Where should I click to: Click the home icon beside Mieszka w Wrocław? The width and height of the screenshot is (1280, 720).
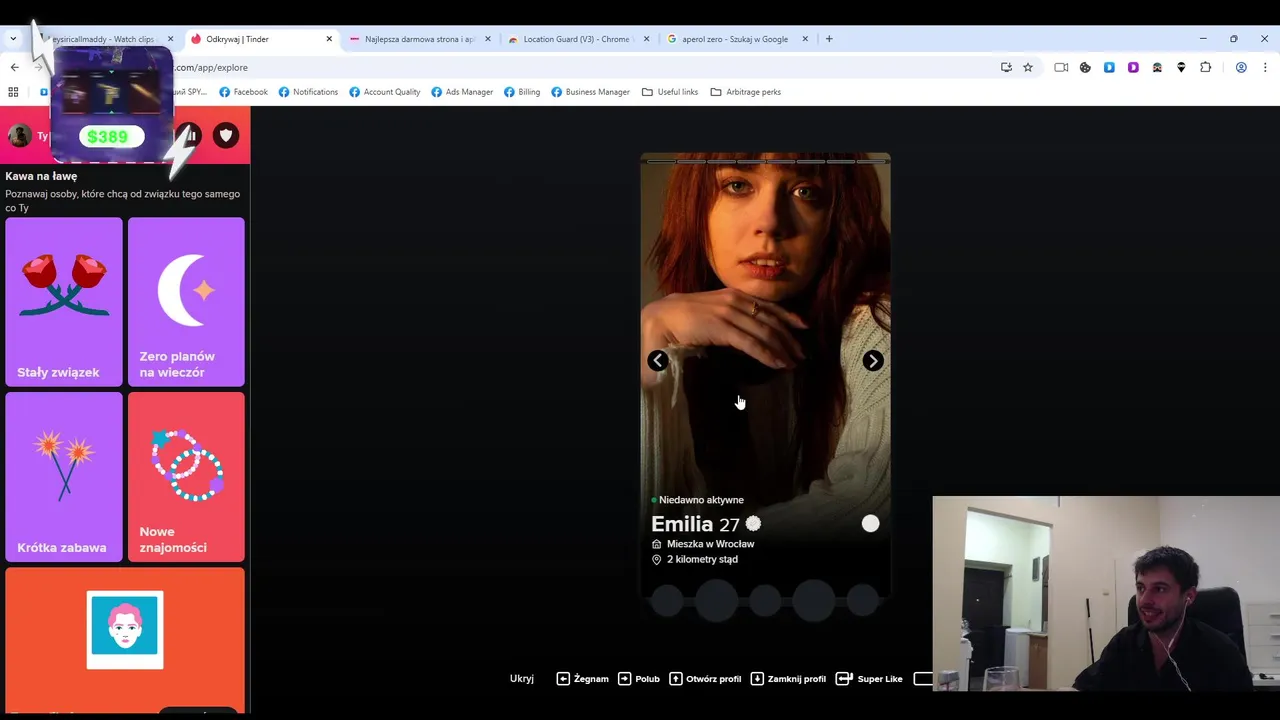coord(657,544)
